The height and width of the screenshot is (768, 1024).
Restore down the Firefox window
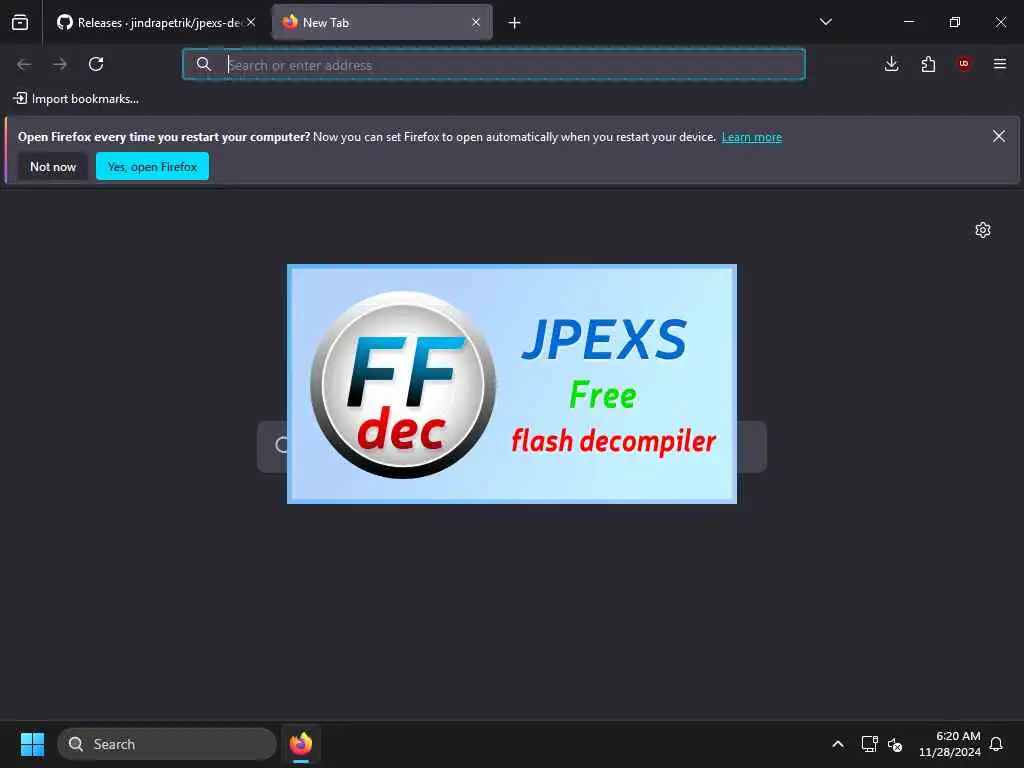tap(955, 22)
